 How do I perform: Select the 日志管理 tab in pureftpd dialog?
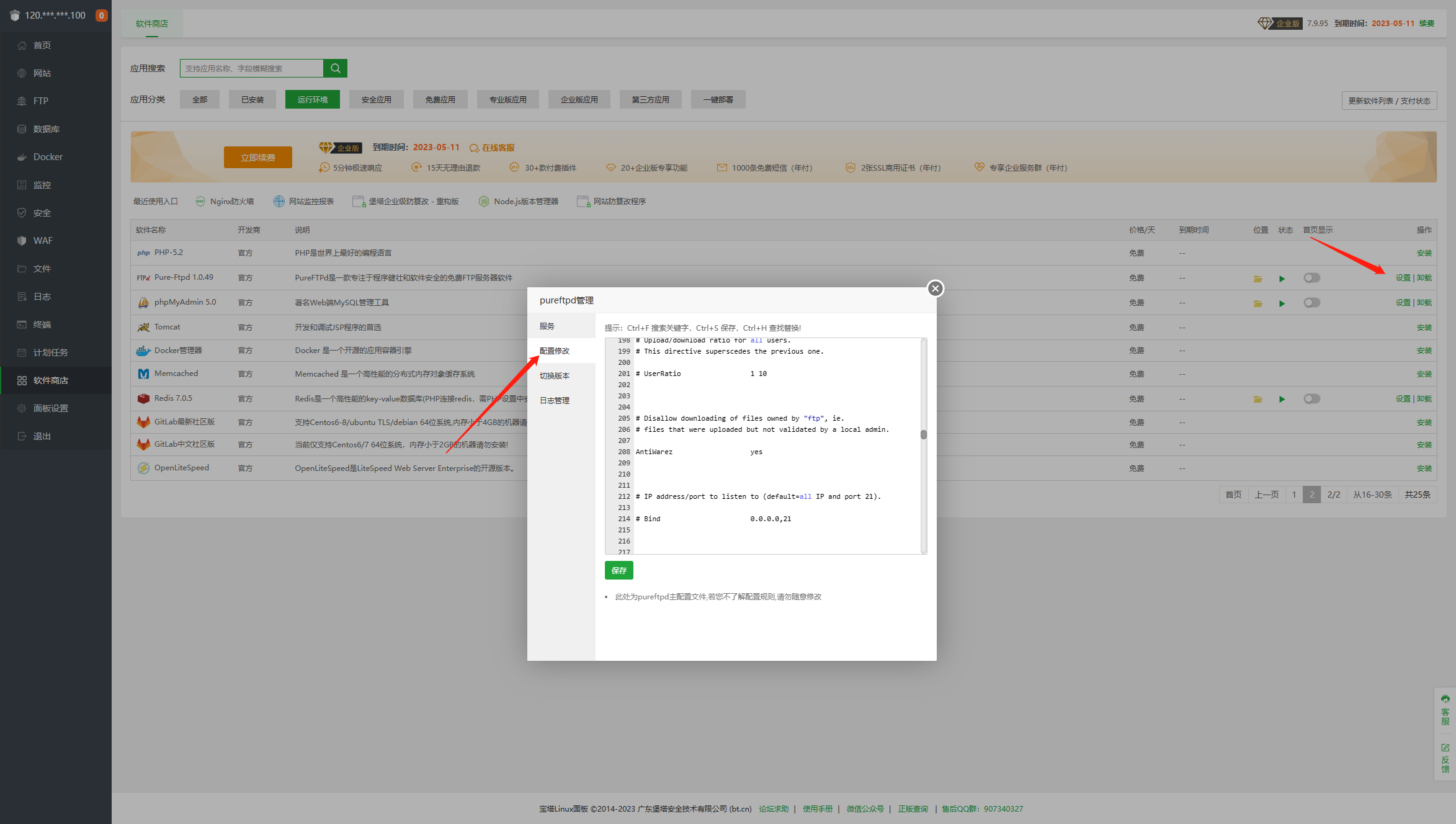point(561,400)
